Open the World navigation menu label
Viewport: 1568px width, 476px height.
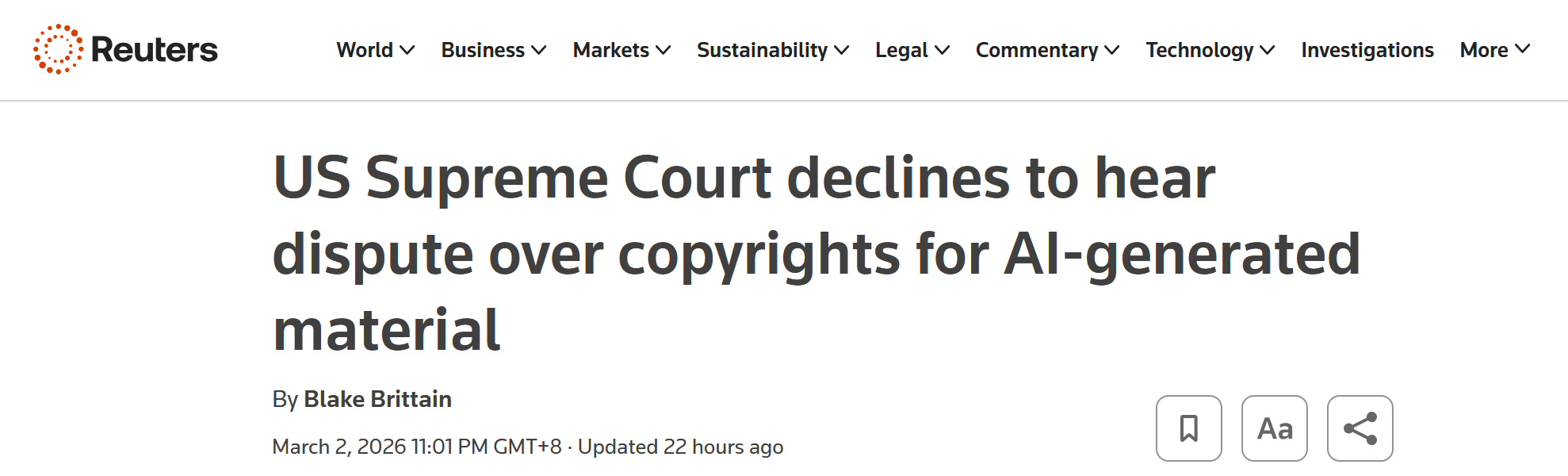tap(365, 50)
